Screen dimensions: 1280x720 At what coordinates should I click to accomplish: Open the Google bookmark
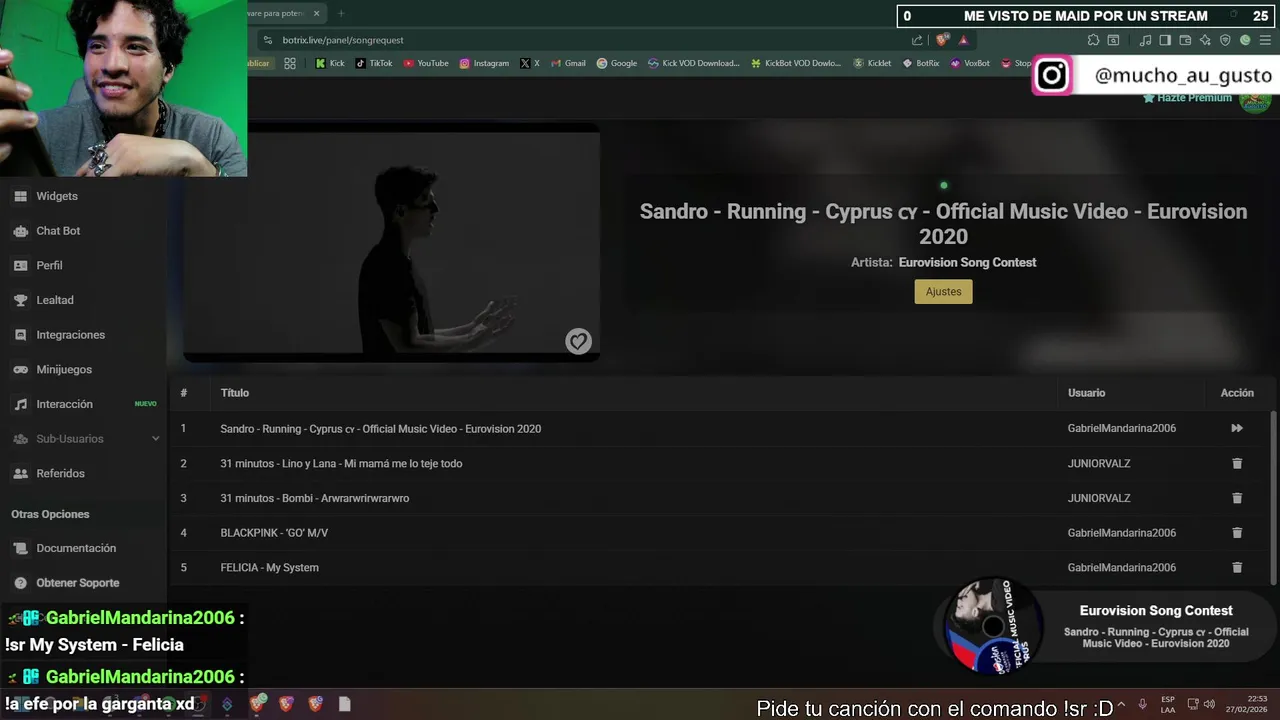pos(617,63)
